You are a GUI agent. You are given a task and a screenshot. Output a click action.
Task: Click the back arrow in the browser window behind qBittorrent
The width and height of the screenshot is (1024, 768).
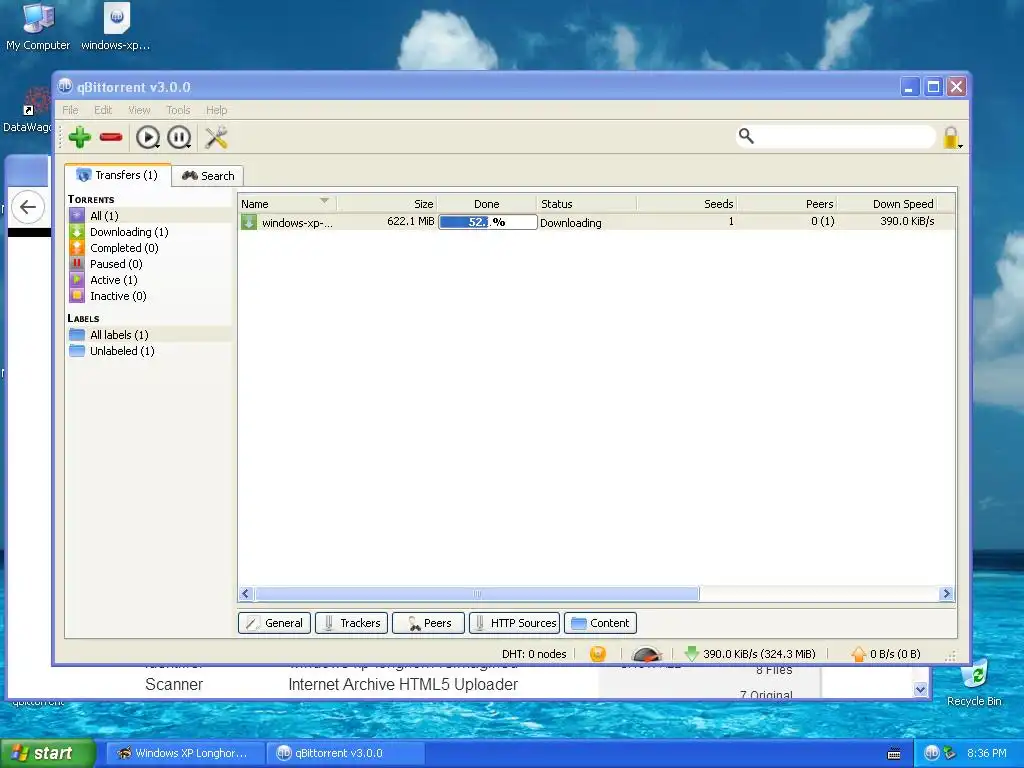[27, 207]
